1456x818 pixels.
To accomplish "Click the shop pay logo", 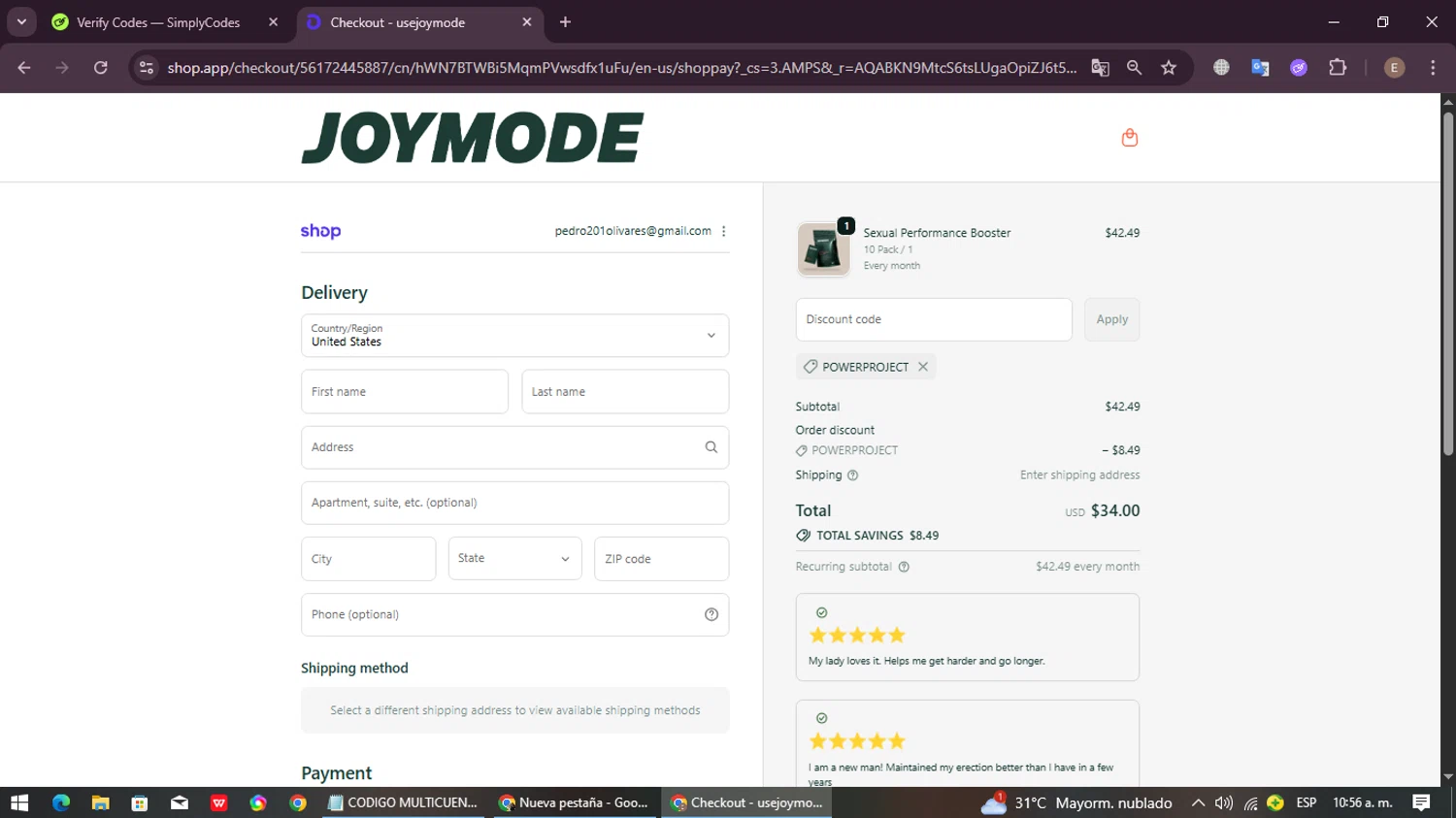I will [320, 231].
